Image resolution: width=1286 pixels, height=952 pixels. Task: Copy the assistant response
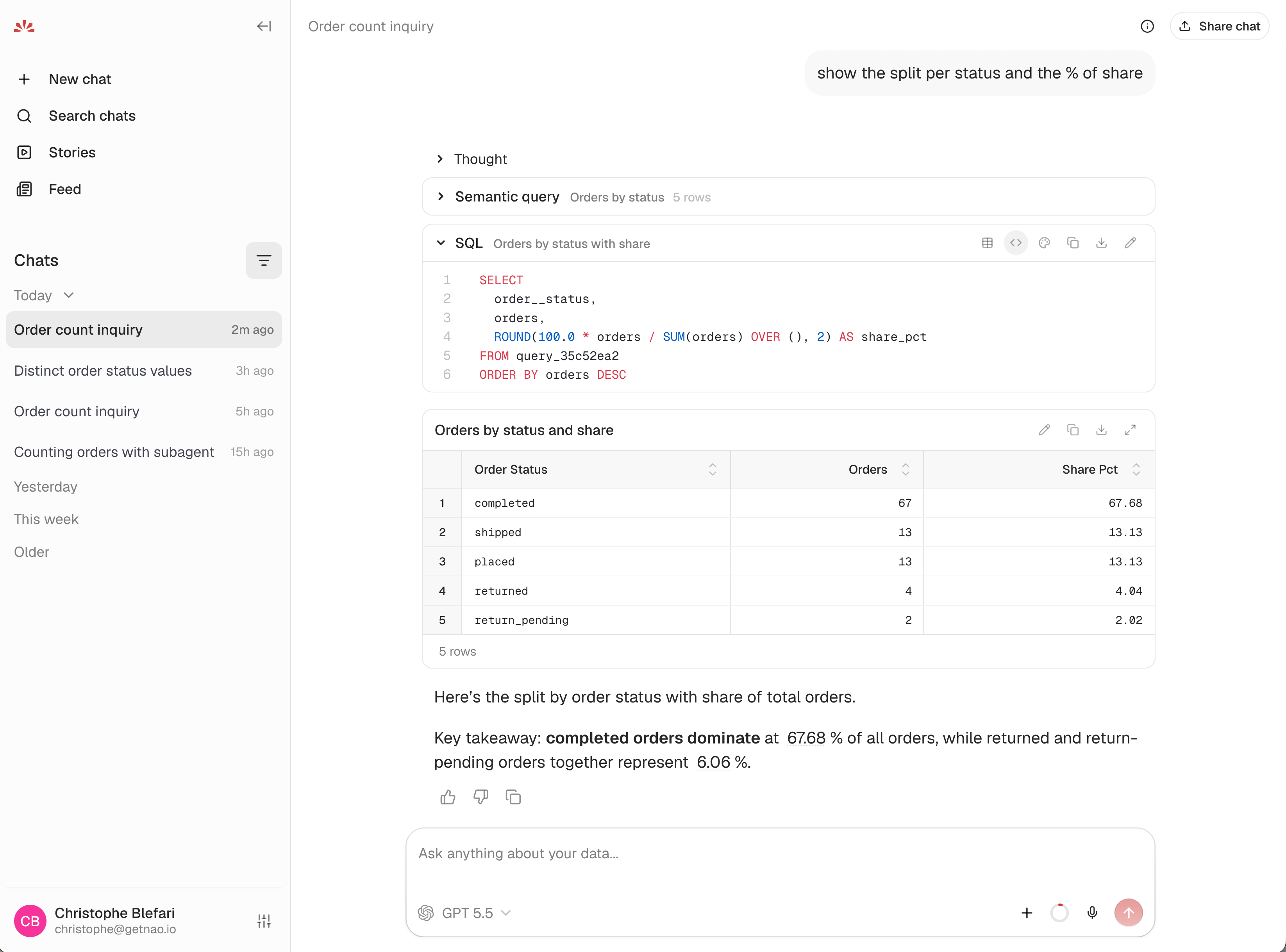[513, 797]
